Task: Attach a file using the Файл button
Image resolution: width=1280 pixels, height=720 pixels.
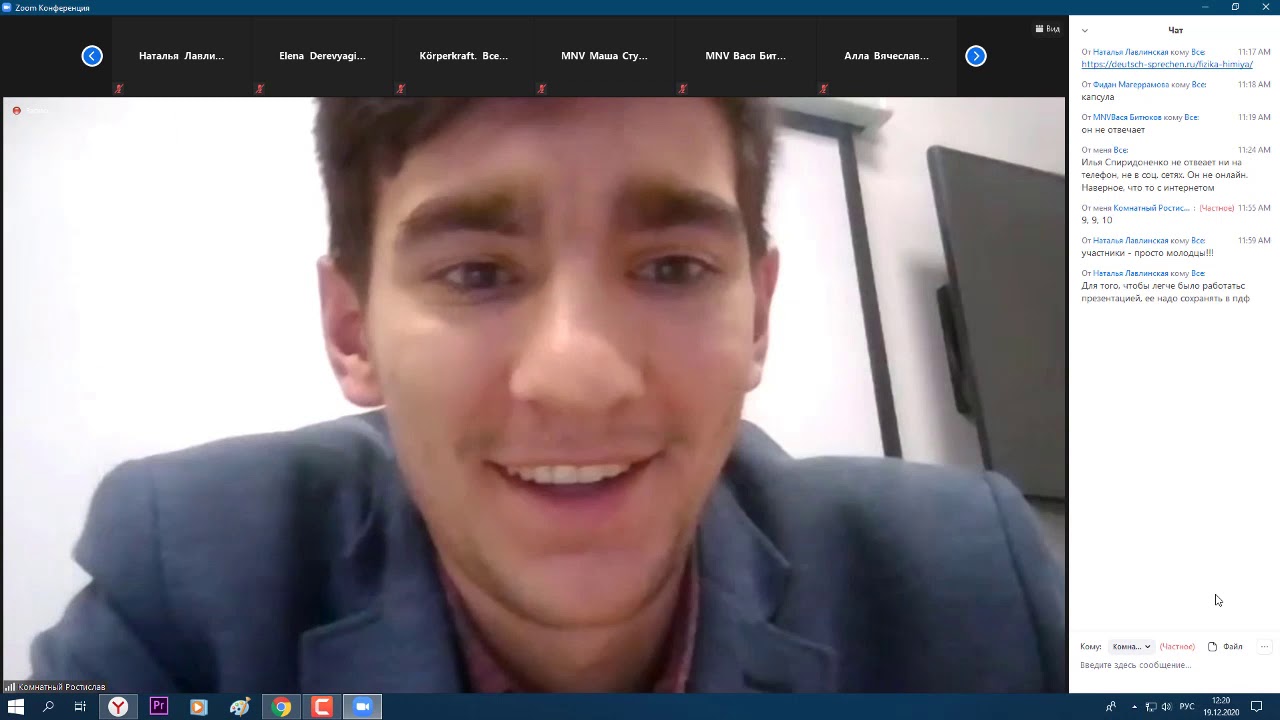Action: point(1225,647)
